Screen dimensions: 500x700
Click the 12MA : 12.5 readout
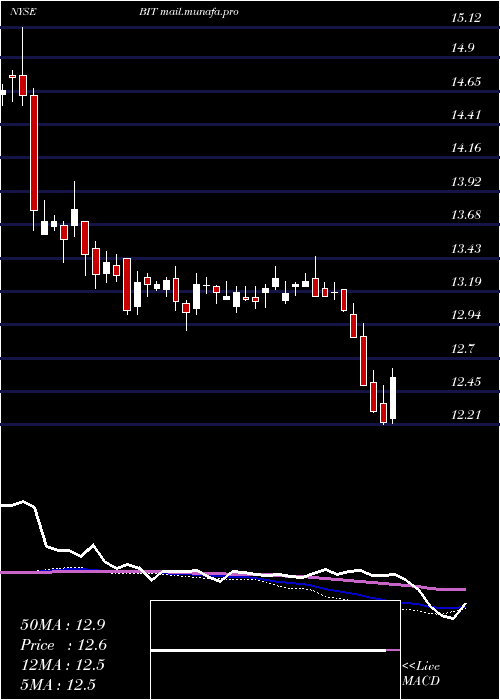tap(62, 665)
